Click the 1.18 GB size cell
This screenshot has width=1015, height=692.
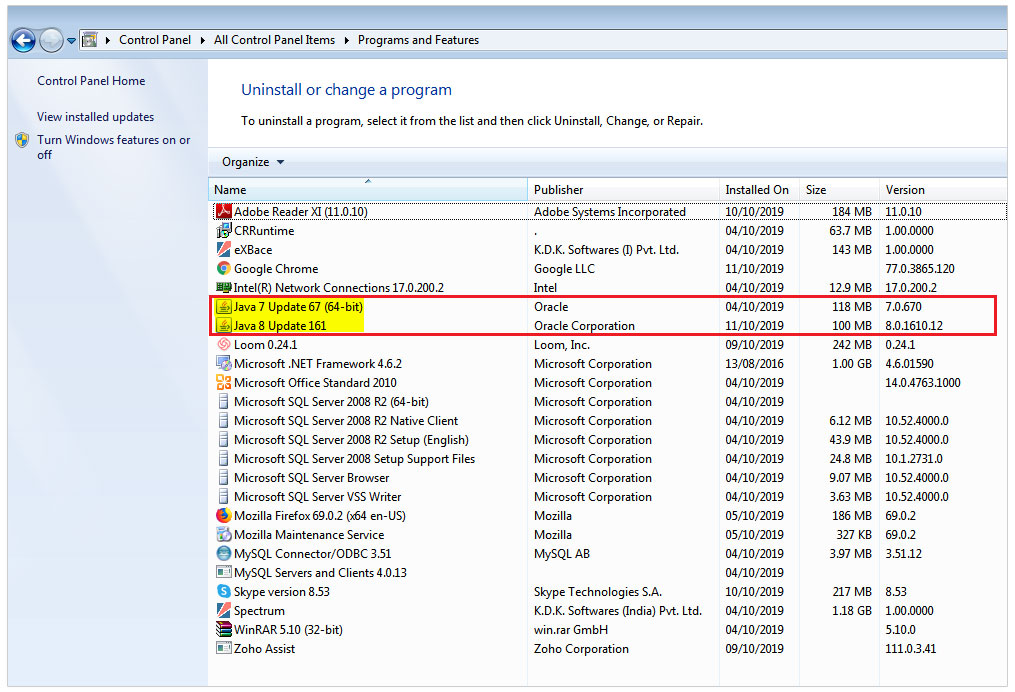(852, 610)
